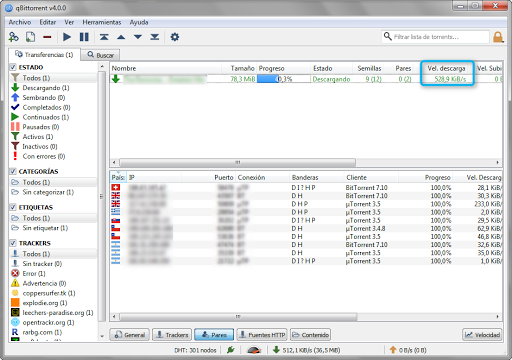This screenshot has width=512, height=360.
Task: Sort torrents by Semillas column
Action: 368,68
